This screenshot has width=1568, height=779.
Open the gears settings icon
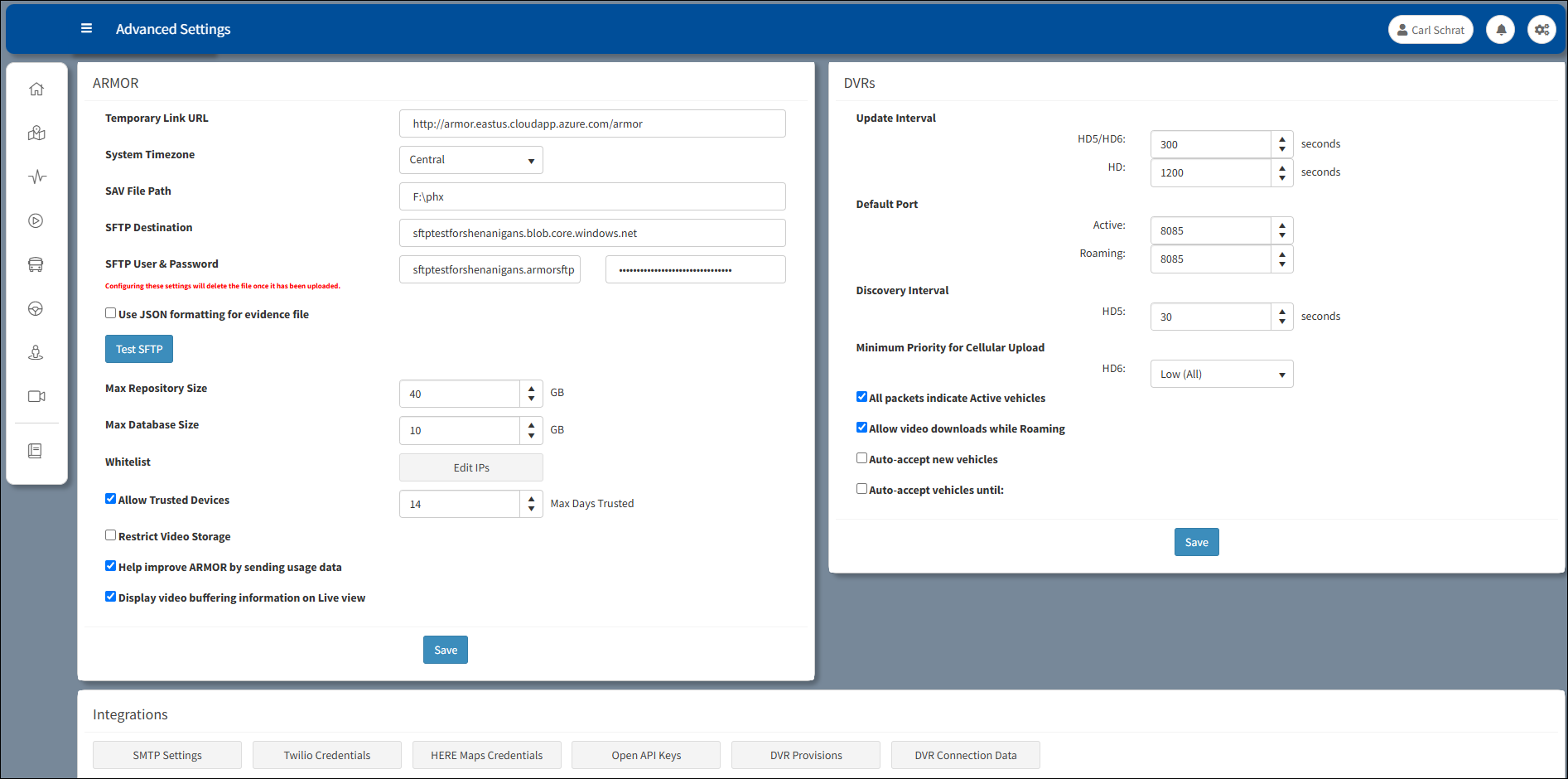coord(1541,30)
